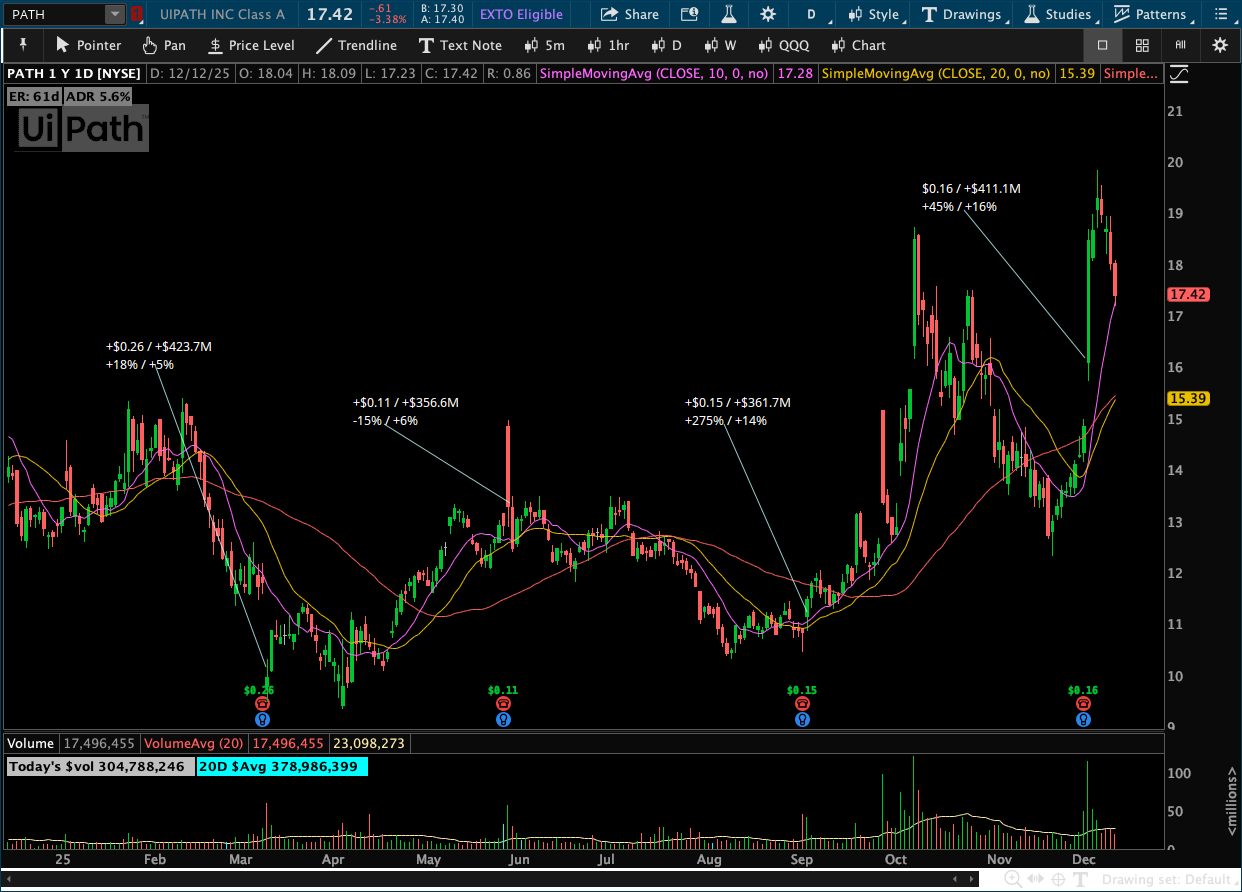Screen dimensions: 1242x892
Task: Switch to the W weekly timeframe
Action: coord(720,45)
